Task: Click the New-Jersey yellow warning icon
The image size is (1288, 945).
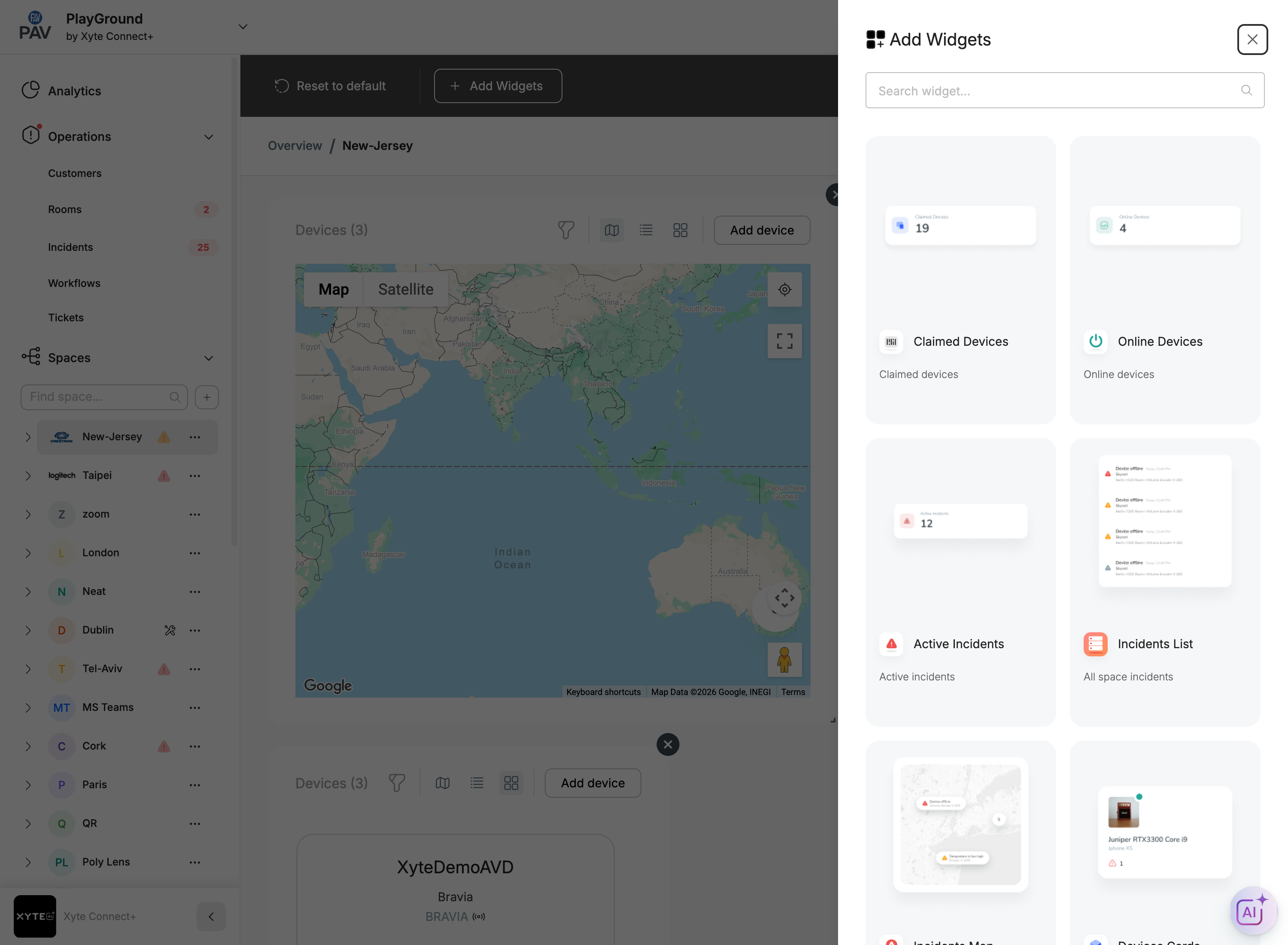Action: [164, 437]
